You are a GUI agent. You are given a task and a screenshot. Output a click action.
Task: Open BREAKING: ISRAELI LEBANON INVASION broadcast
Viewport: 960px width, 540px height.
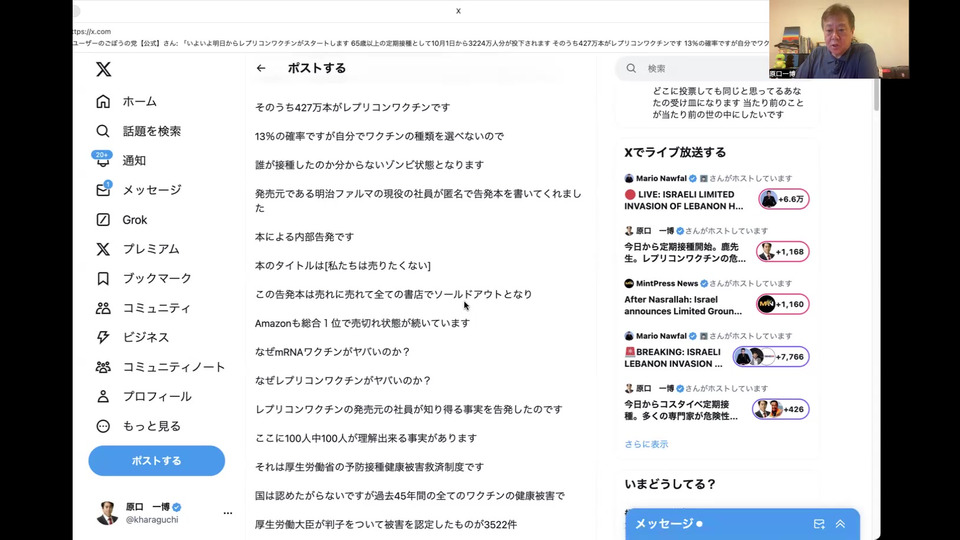tap(673, 358)
